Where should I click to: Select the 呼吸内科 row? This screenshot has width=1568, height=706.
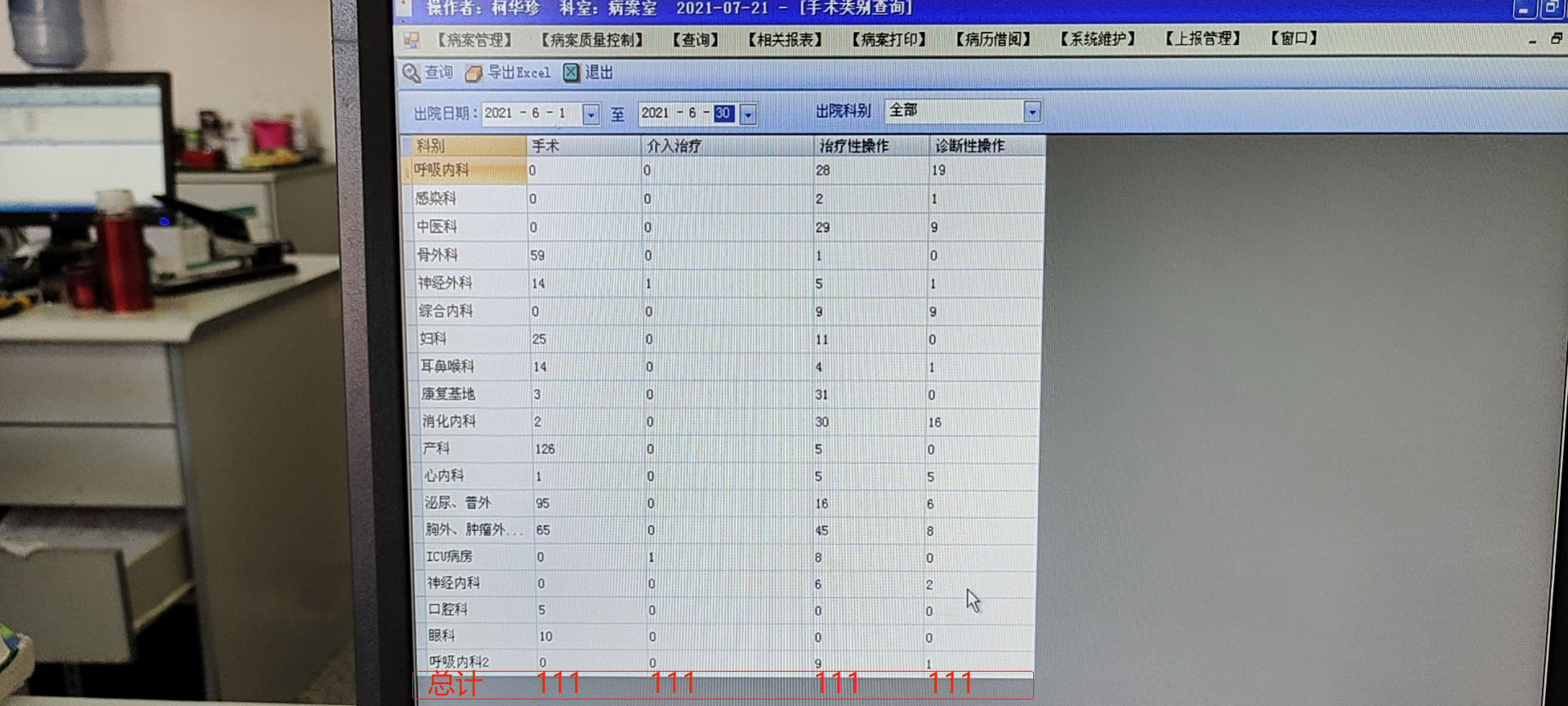tap(724, 170)
